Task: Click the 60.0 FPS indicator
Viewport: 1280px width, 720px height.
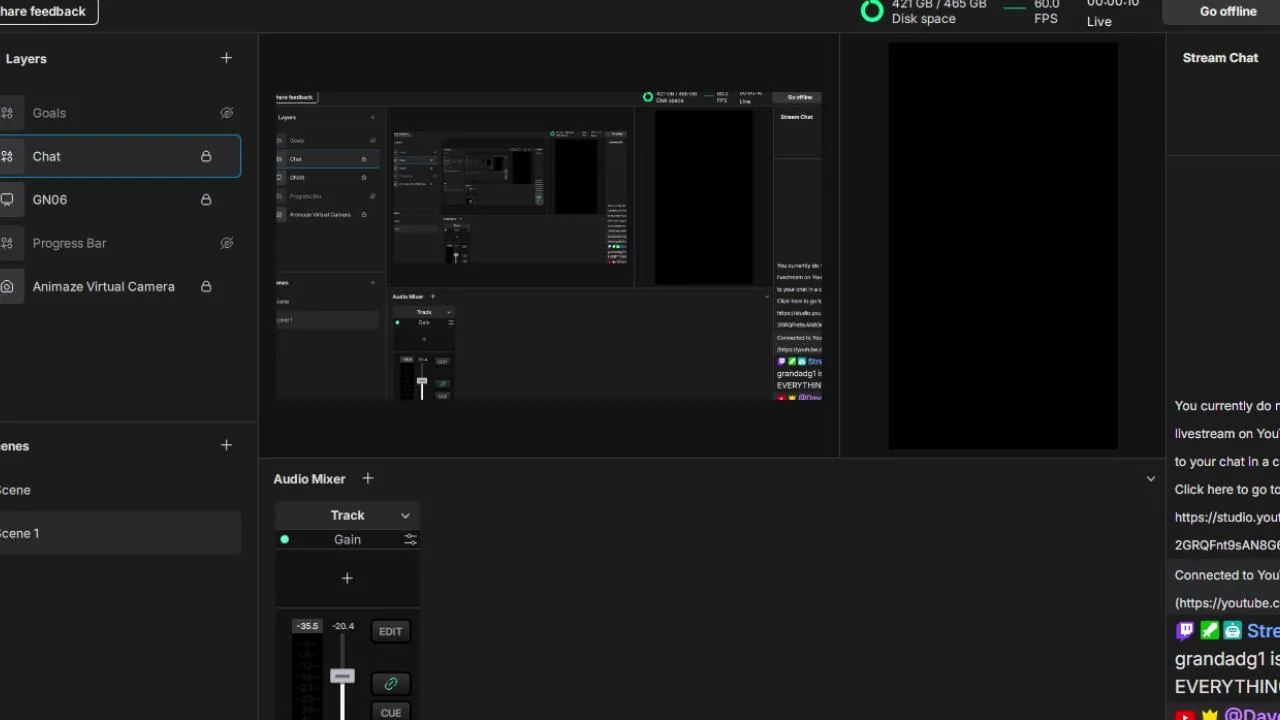Action: (1046, 11)
